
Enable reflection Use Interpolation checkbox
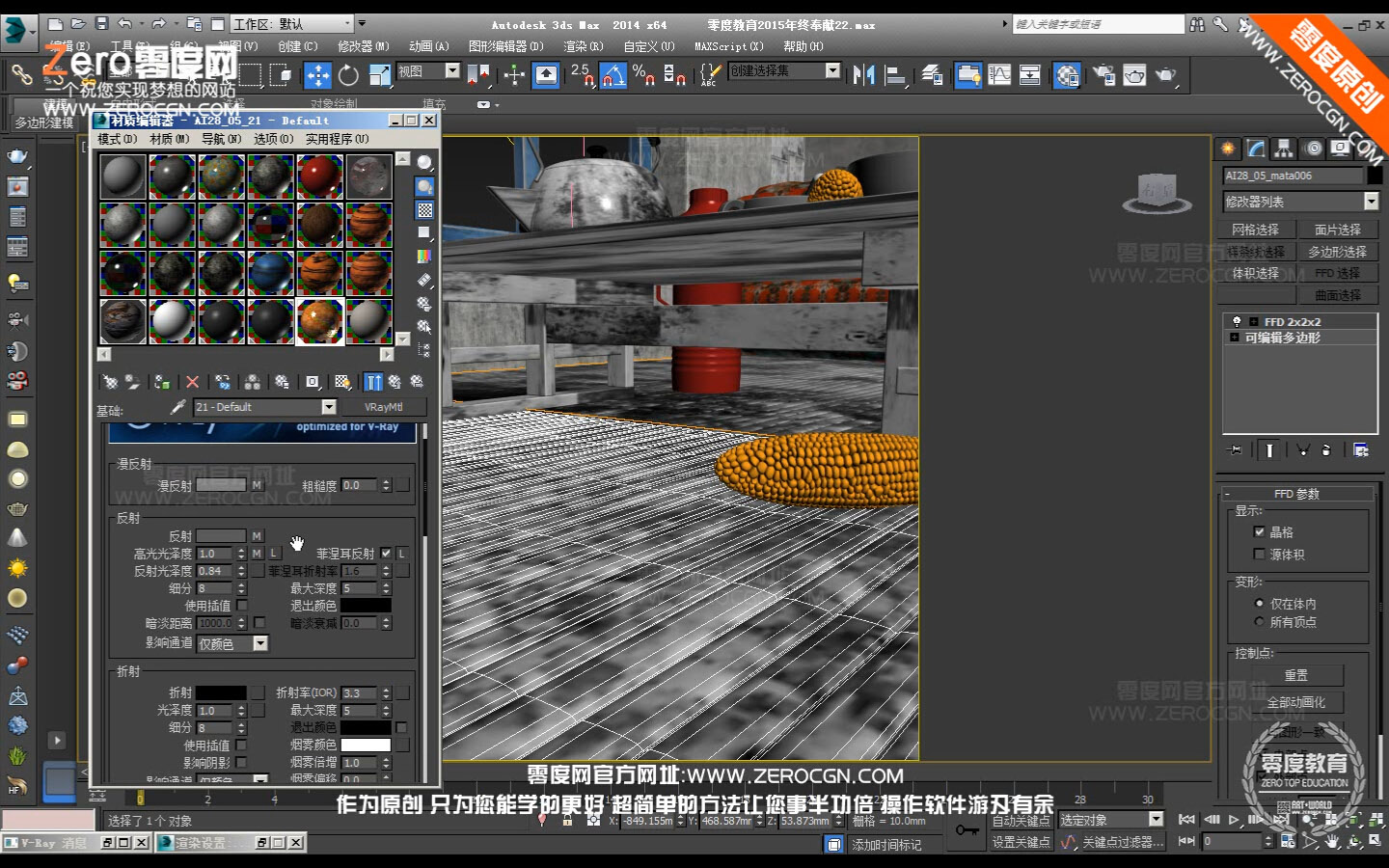(x=242, y=606)
